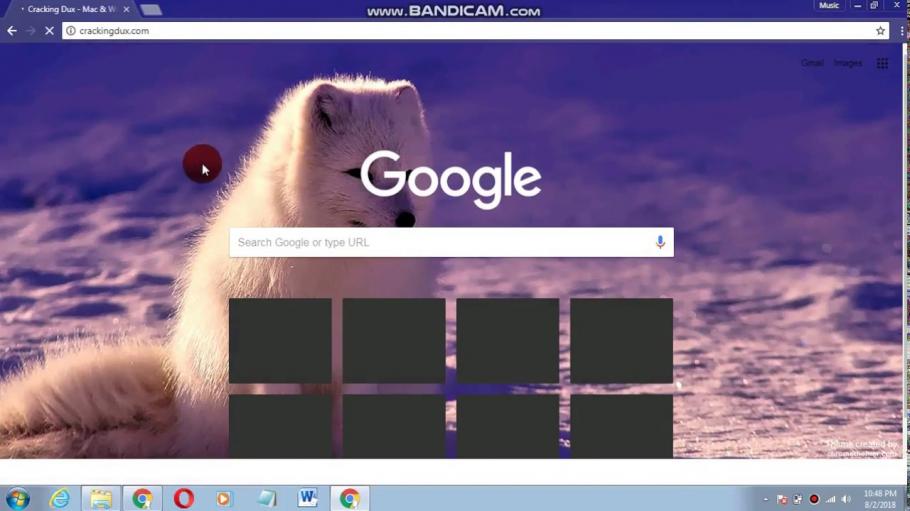This screenshot has width=910, height=511.
Task: Open the third thumbnail in the bottom row
Action: (x=508, y=426)
